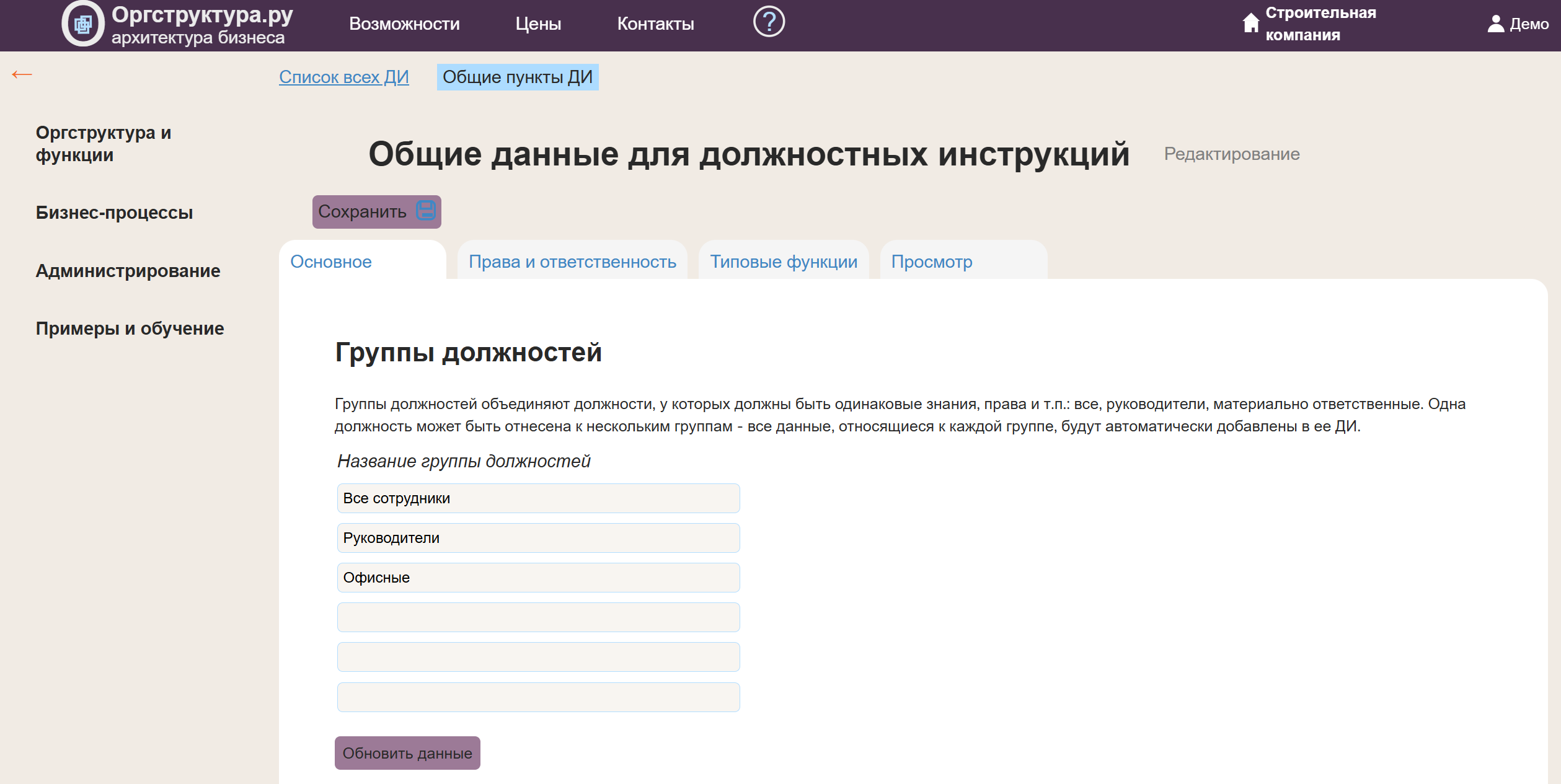The width and height of the screenshot is (1561, 784).
Task: Open Администрирование in the sidebar
Action: 128,271
